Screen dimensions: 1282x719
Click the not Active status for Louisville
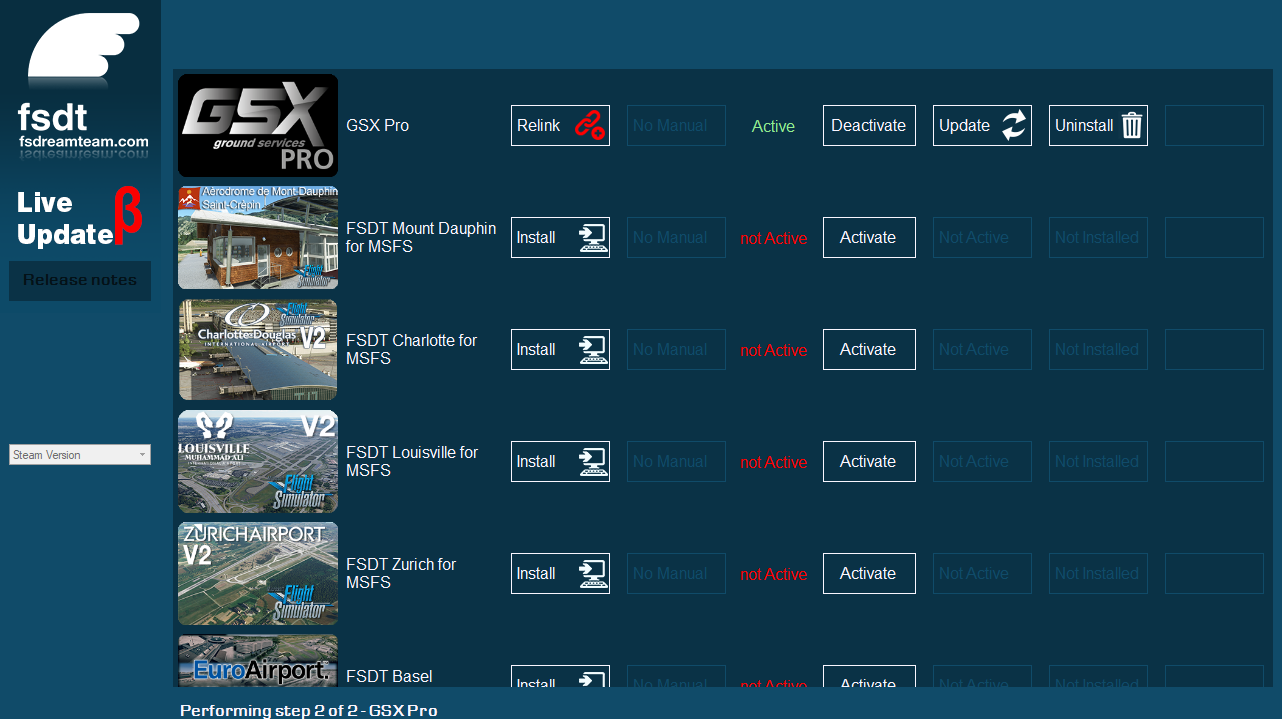[x=773, y=462]
